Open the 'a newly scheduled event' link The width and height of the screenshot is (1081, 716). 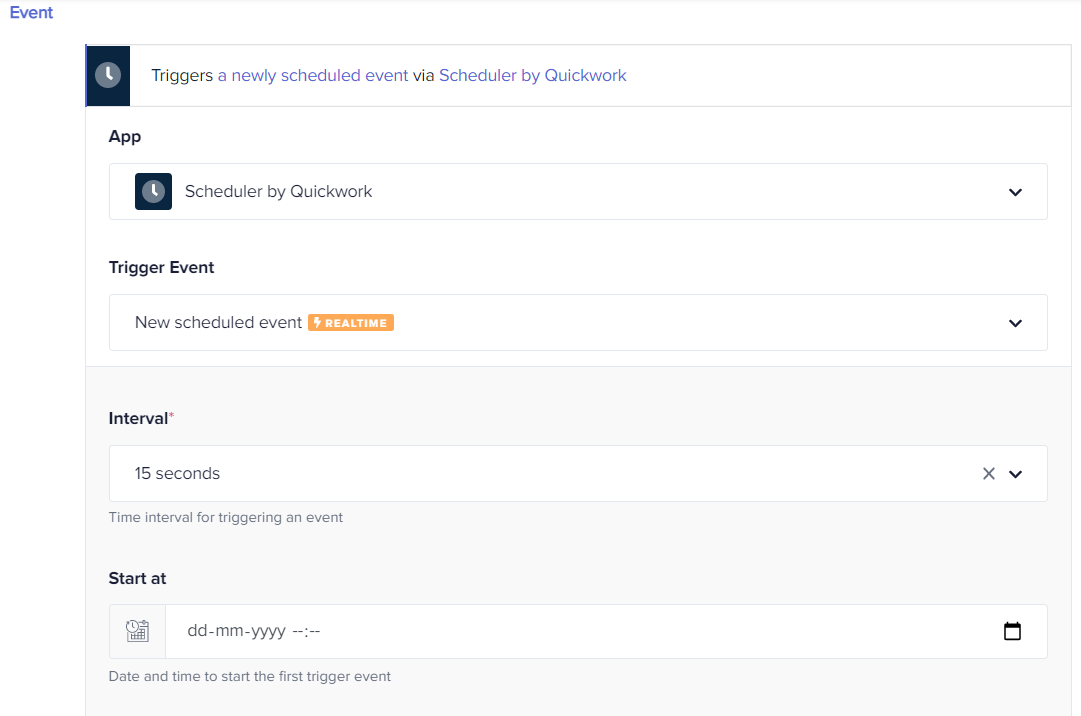[313, 75]
